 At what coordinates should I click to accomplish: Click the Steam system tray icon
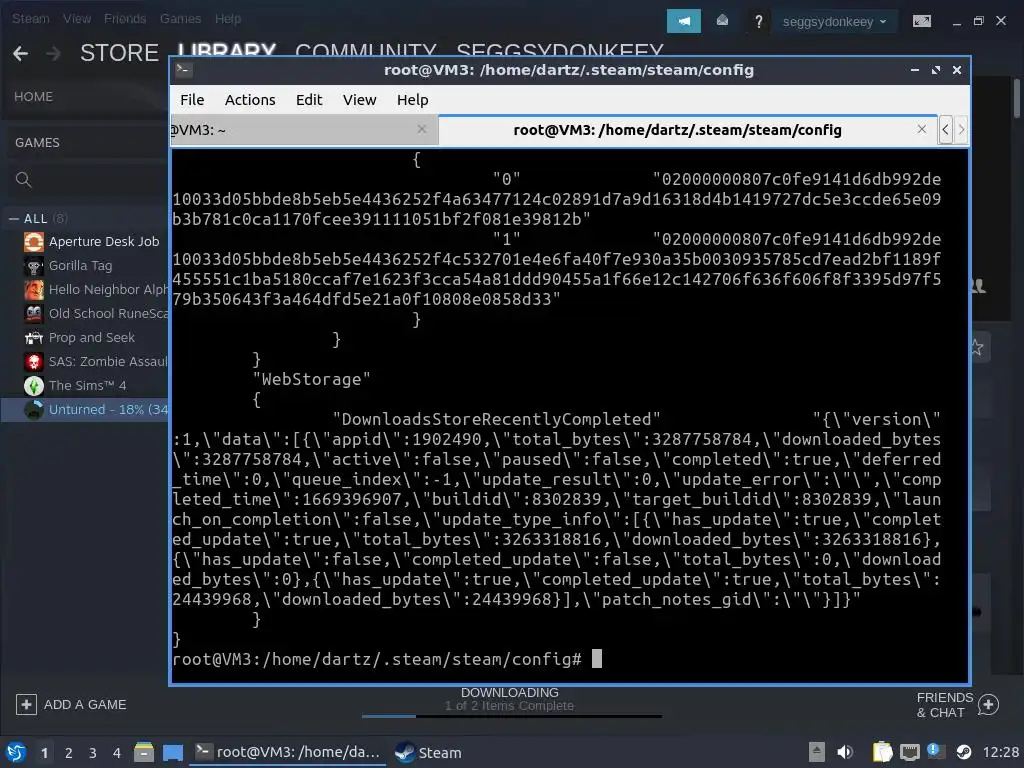pos(963,752)
